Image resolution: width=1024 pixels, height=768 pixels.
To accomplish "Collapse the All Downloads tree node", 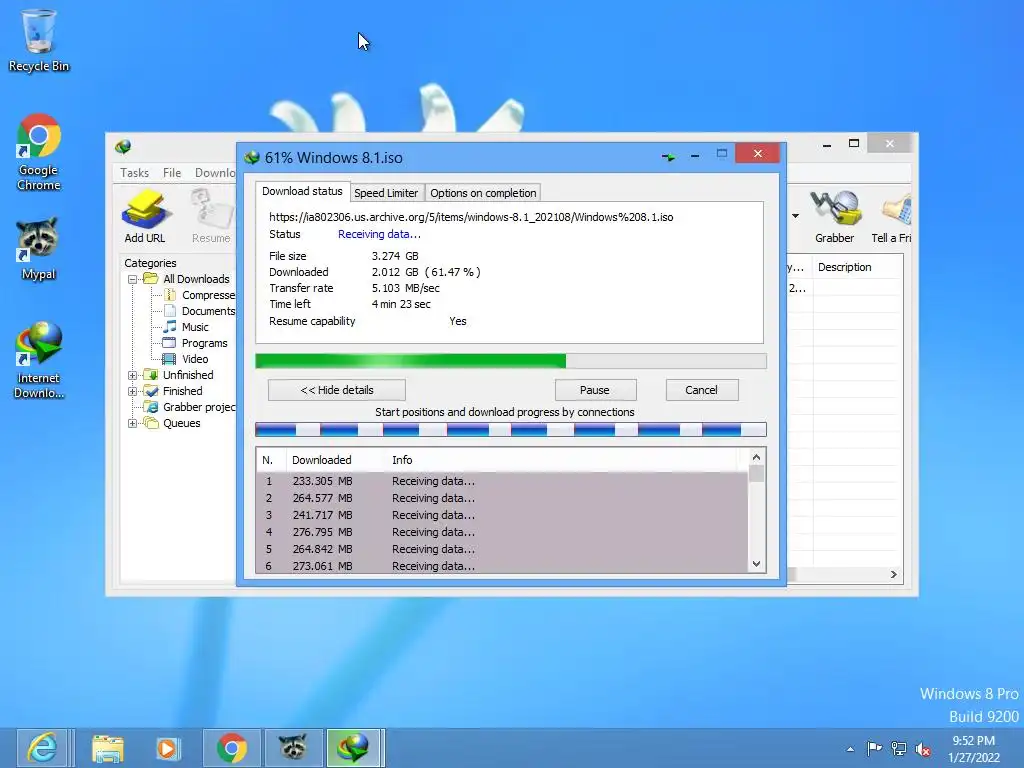I will point(133,279).
